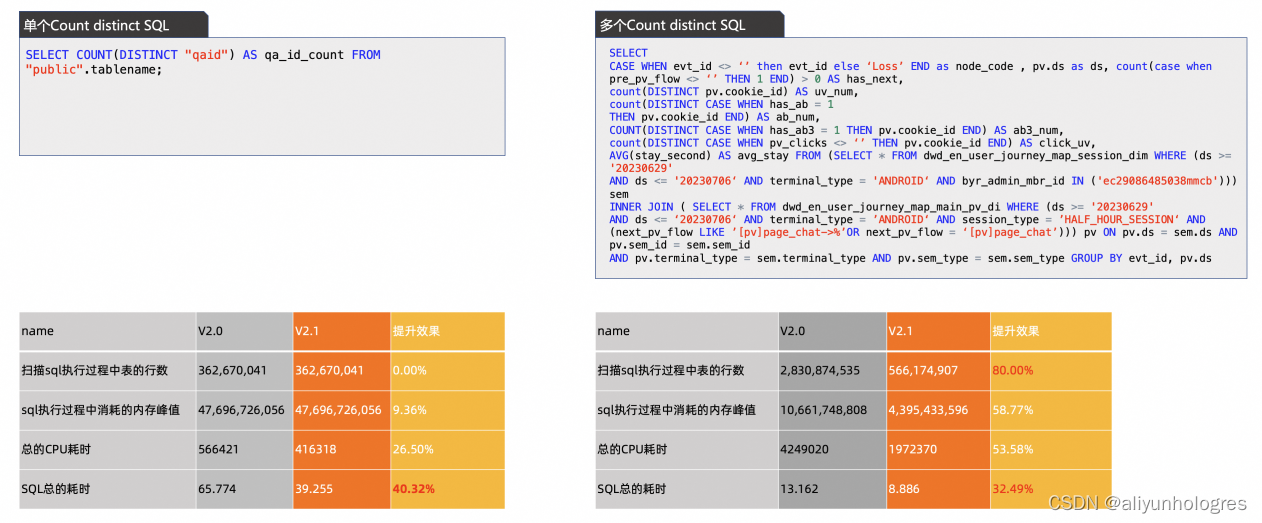Viewport: 1262px width, 523px height.
Task: Click the CPU time value 4249020
Action: click(832, 450)
